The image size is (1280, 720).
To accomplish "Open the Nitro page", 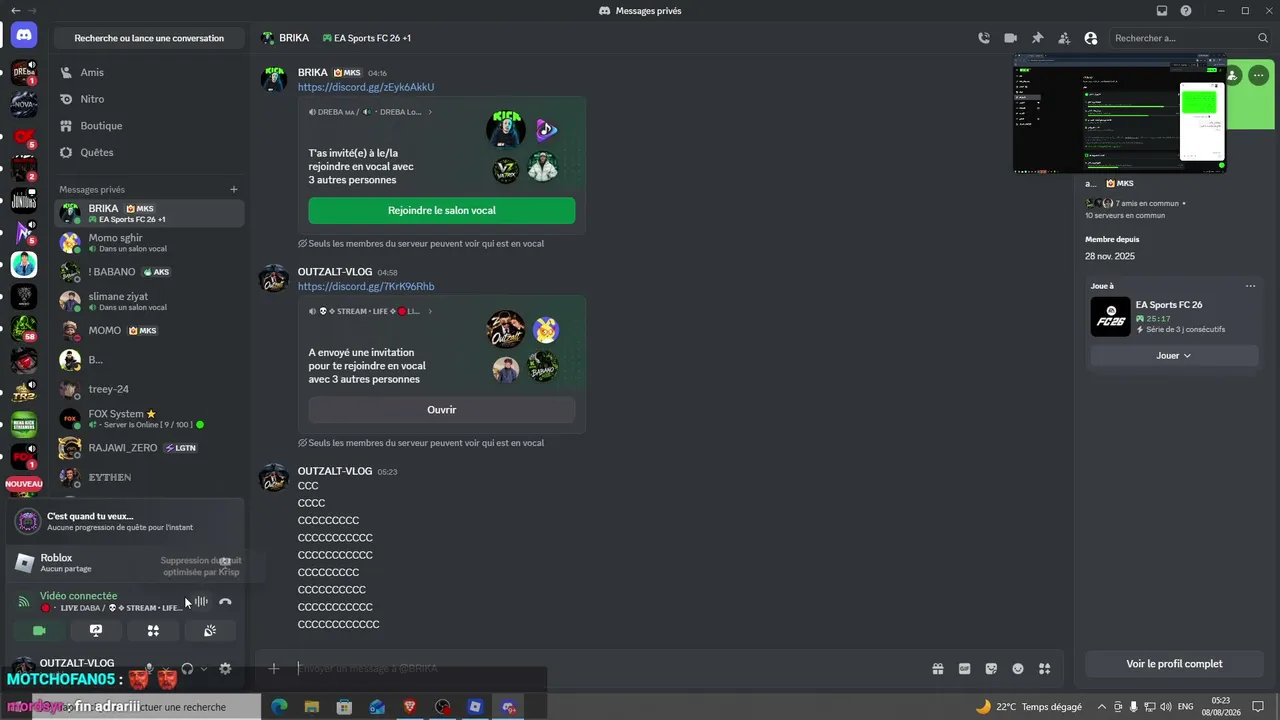I will pos(149,99).
